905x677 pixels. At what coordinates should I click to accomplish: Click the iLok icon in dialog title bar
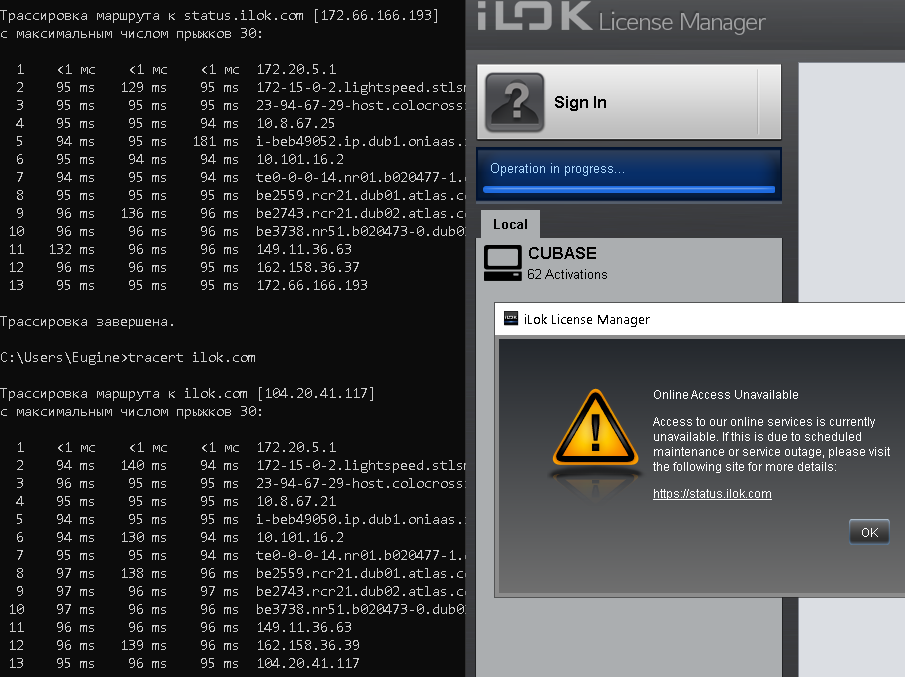coord(511,319)
